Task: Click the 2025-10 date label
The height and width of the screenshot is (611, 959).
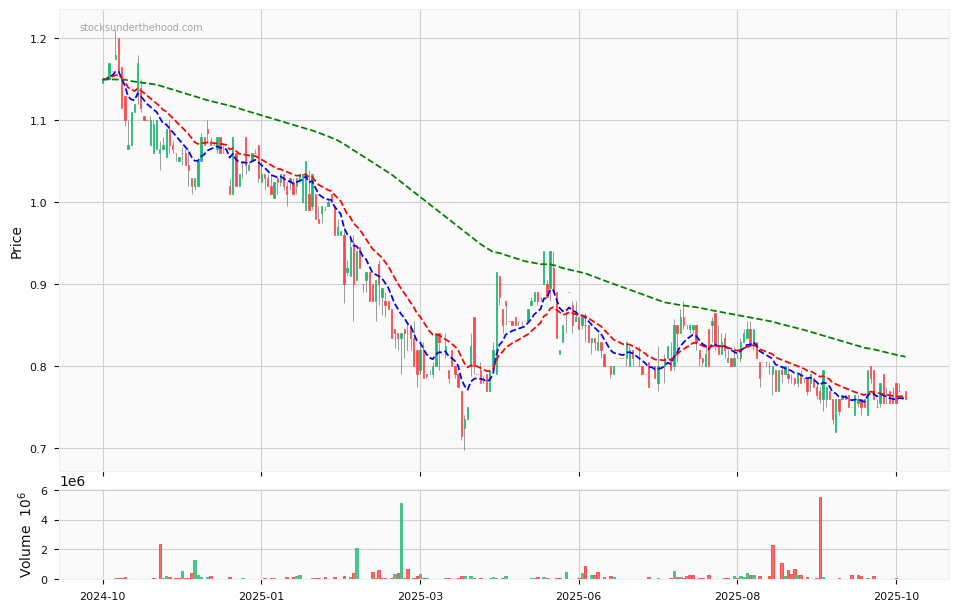Action: 896,597
